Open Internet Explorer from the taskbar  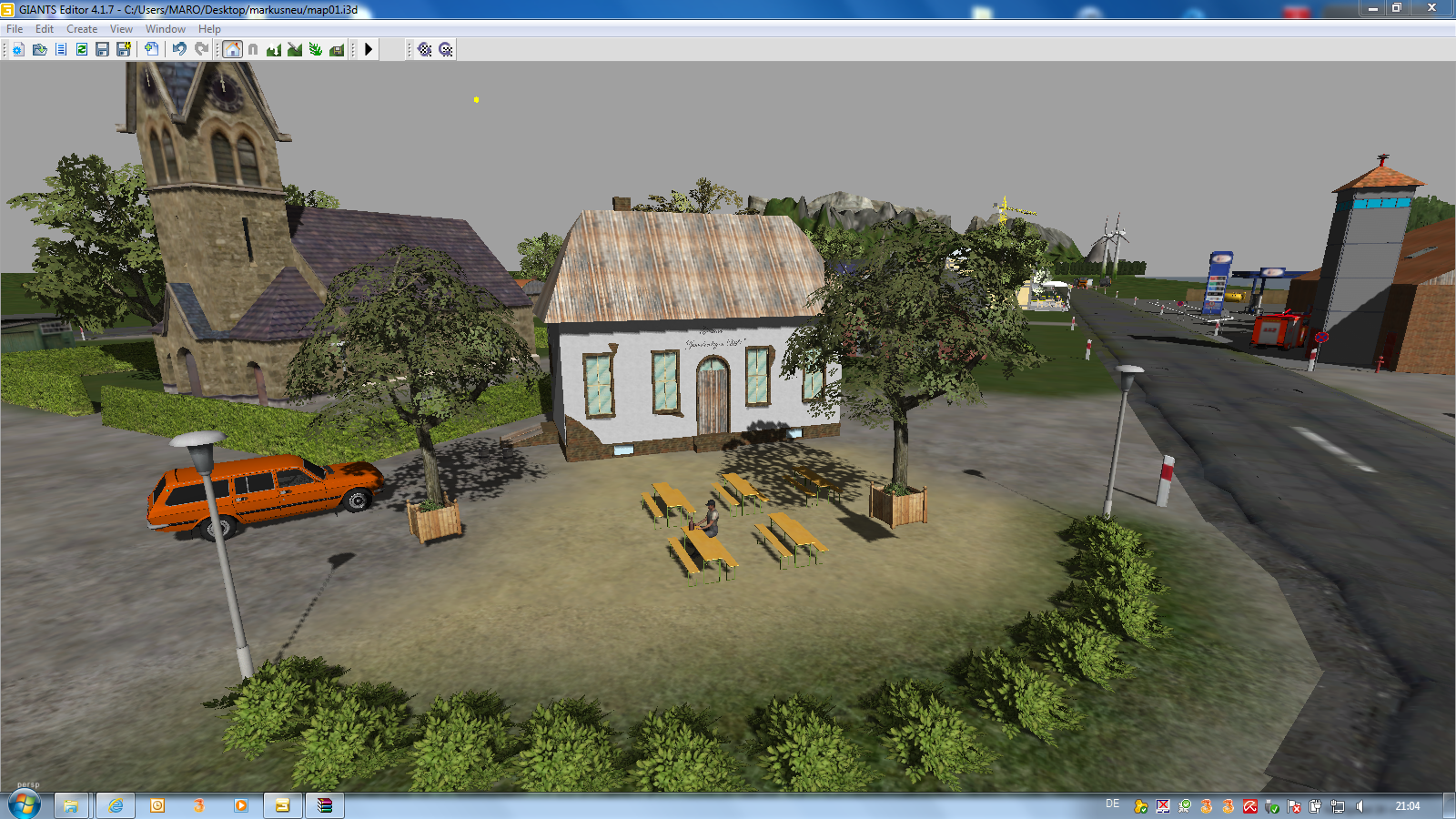point(116,805)
